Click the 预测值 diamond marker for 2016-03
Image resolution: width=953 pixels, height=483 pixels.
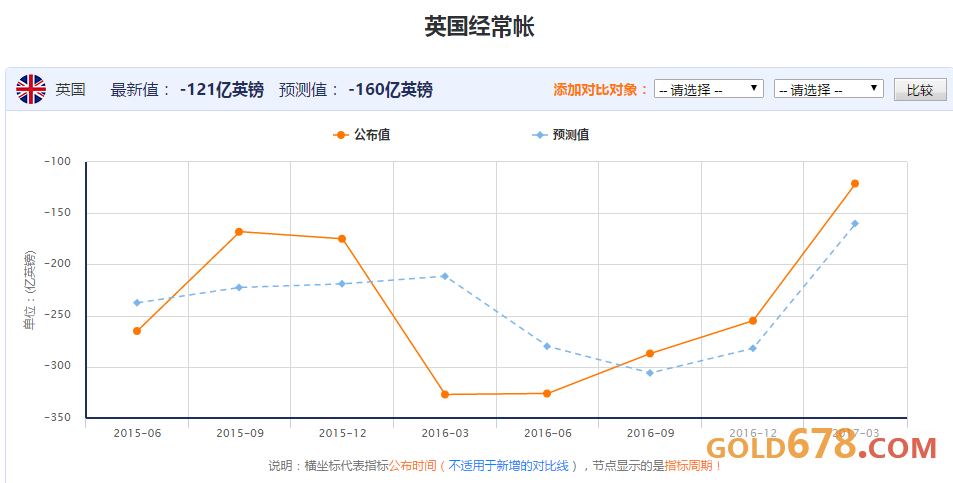pos(445,276)
